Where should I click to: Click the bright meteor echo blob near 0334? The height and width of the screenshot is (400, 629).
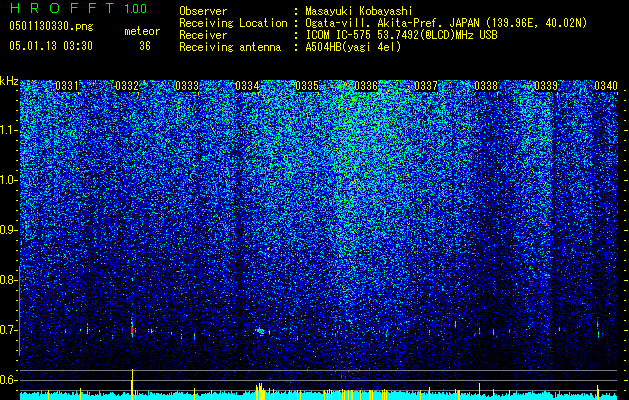point(260,331)
